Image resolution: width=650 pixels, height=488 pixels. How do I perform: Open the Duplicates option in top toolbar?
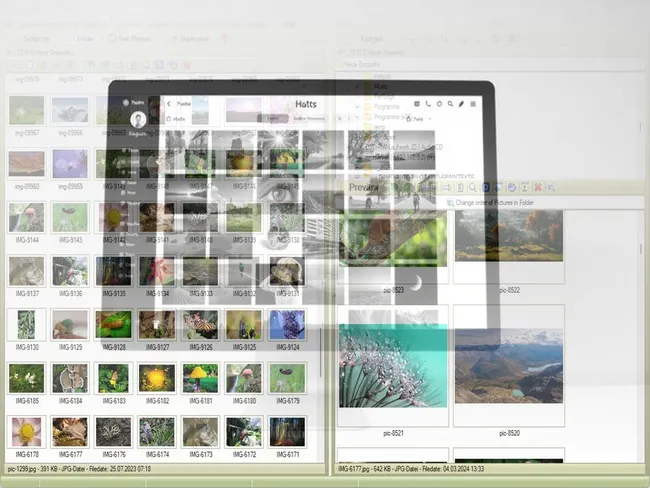pyautogui.click(x=190, y=39)
